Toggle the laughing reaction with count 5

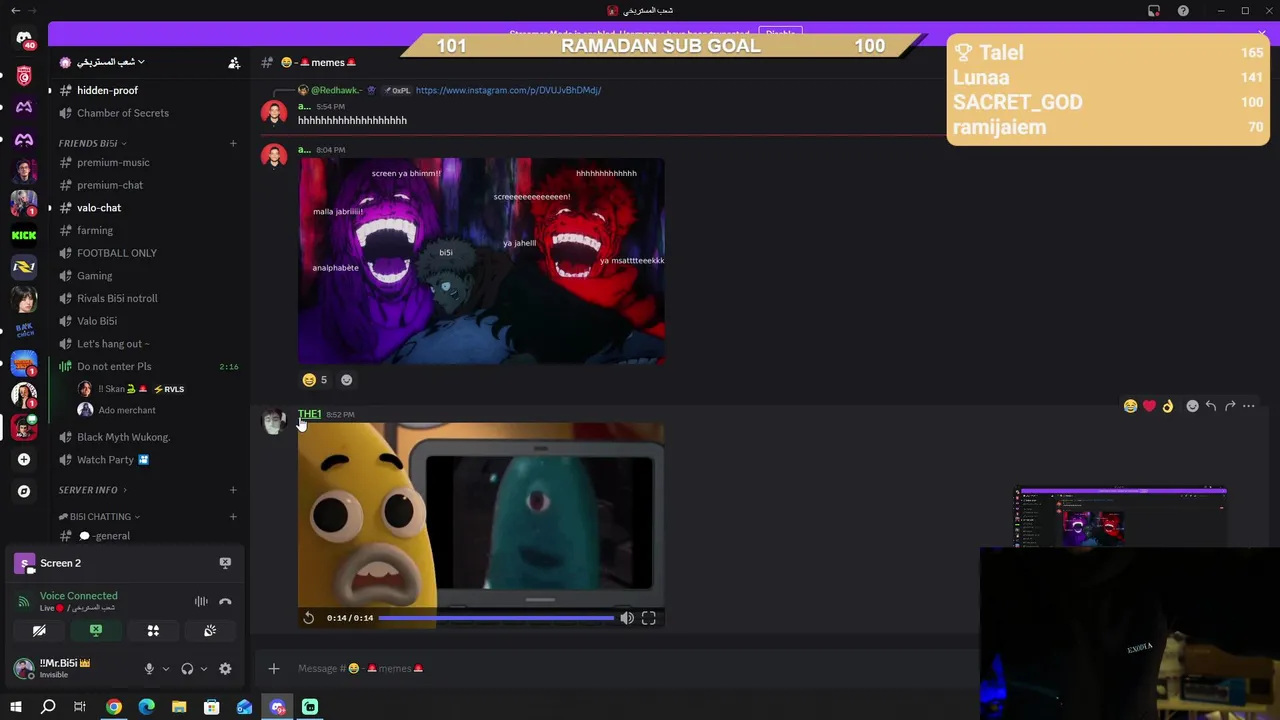click(x=315, y=380)
